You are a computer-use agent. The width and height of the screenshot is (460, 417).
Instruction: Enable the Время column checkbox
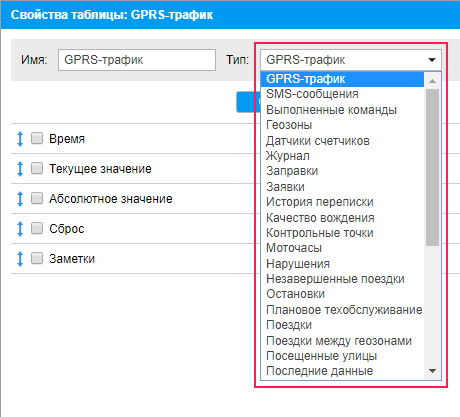pyautogui.click(x=37, y=138)
